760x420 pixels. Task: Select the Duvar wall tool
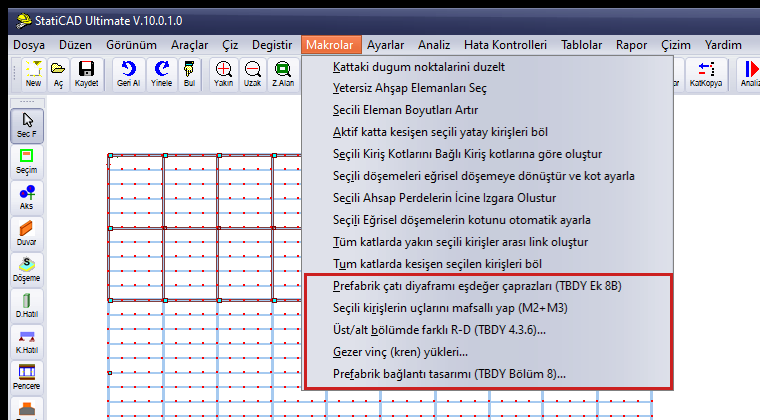click(27, 233)
